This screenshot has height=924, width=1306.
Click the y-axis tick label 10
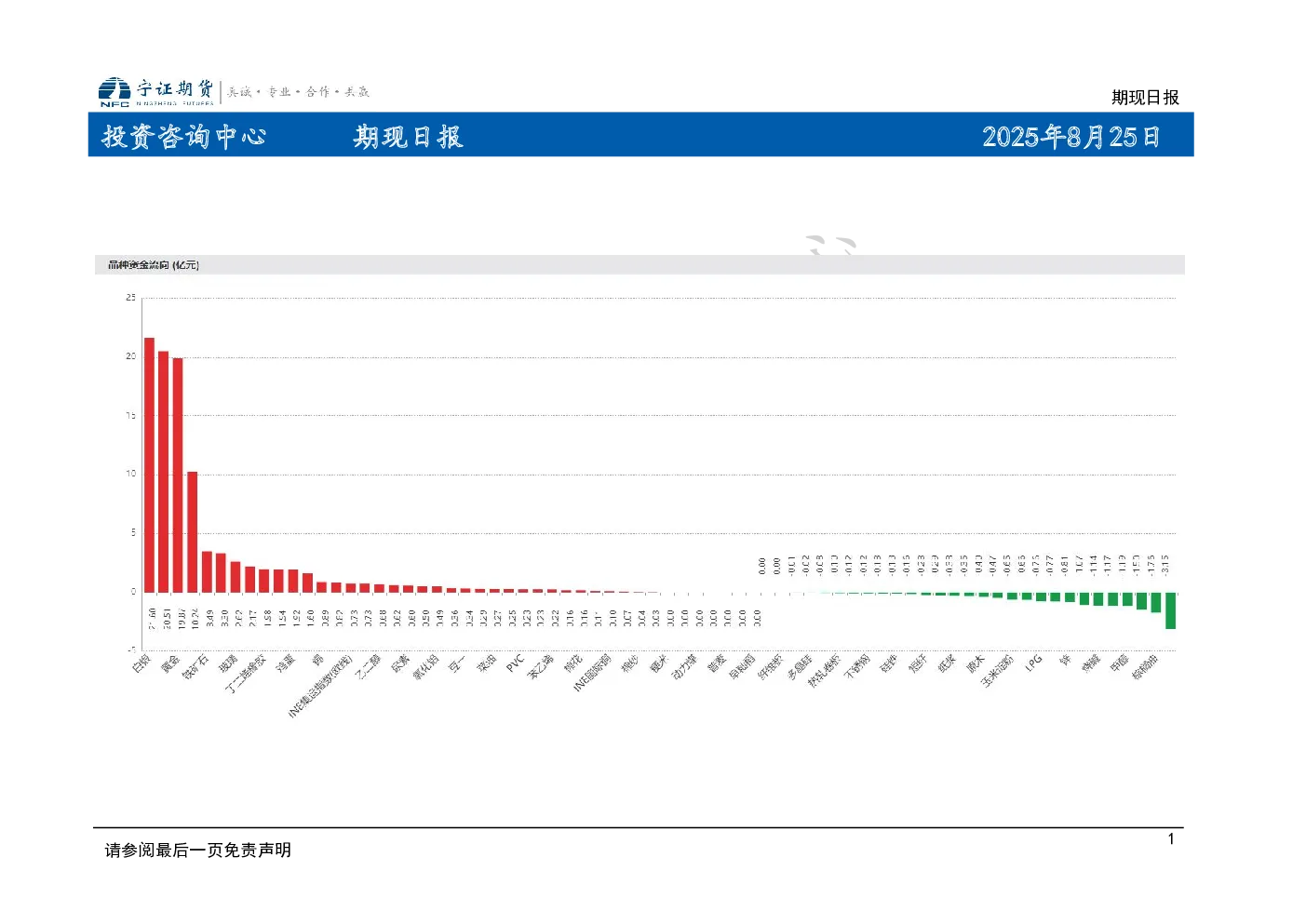click(x=130, y=474)
